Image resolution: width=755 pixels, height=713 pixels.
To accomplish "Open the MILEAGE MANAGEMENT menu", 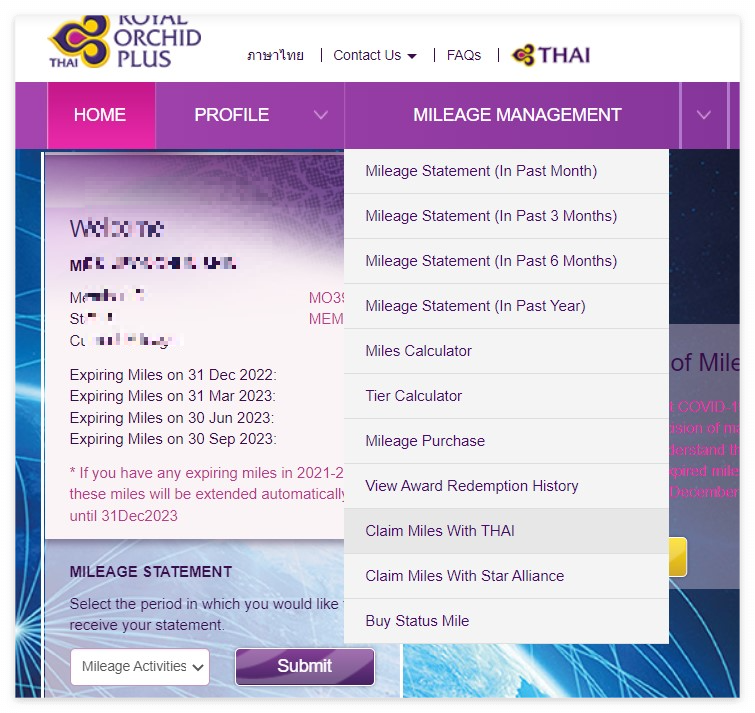I will click(x=517, y=115).
